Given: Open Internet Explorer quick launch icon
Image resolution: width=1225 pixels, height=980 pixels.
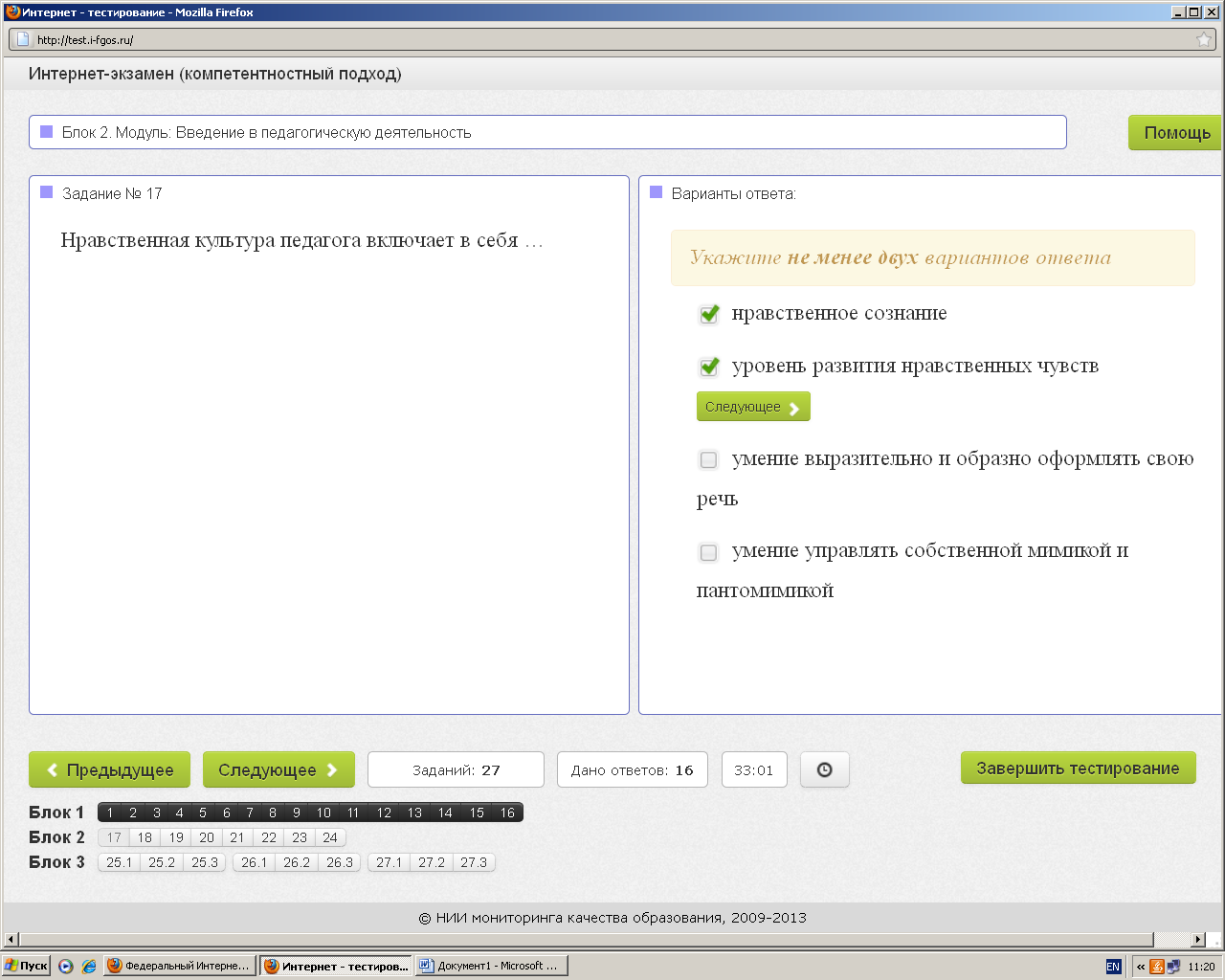Looking at the screenshot, I should tap(89, 966).
